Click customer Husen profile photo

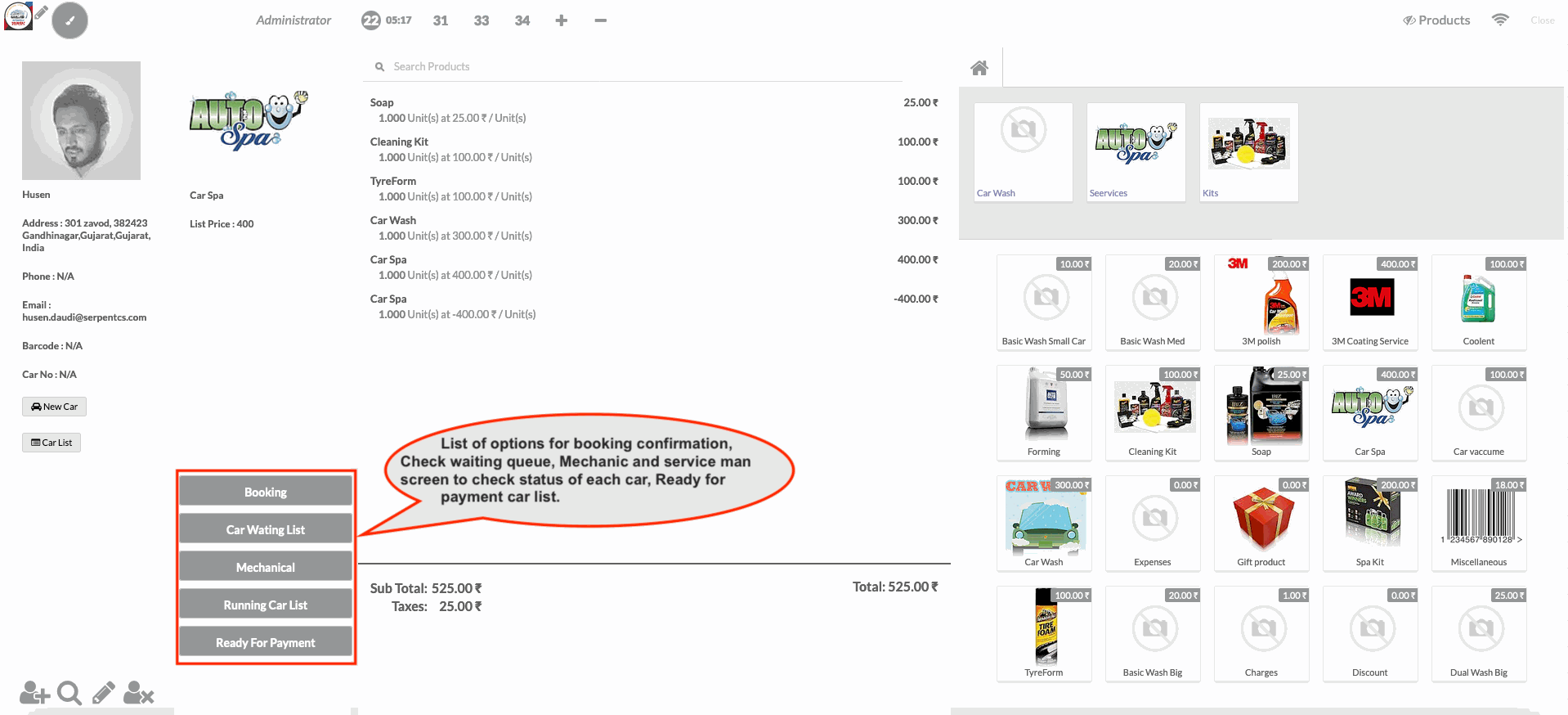(81, 120)
